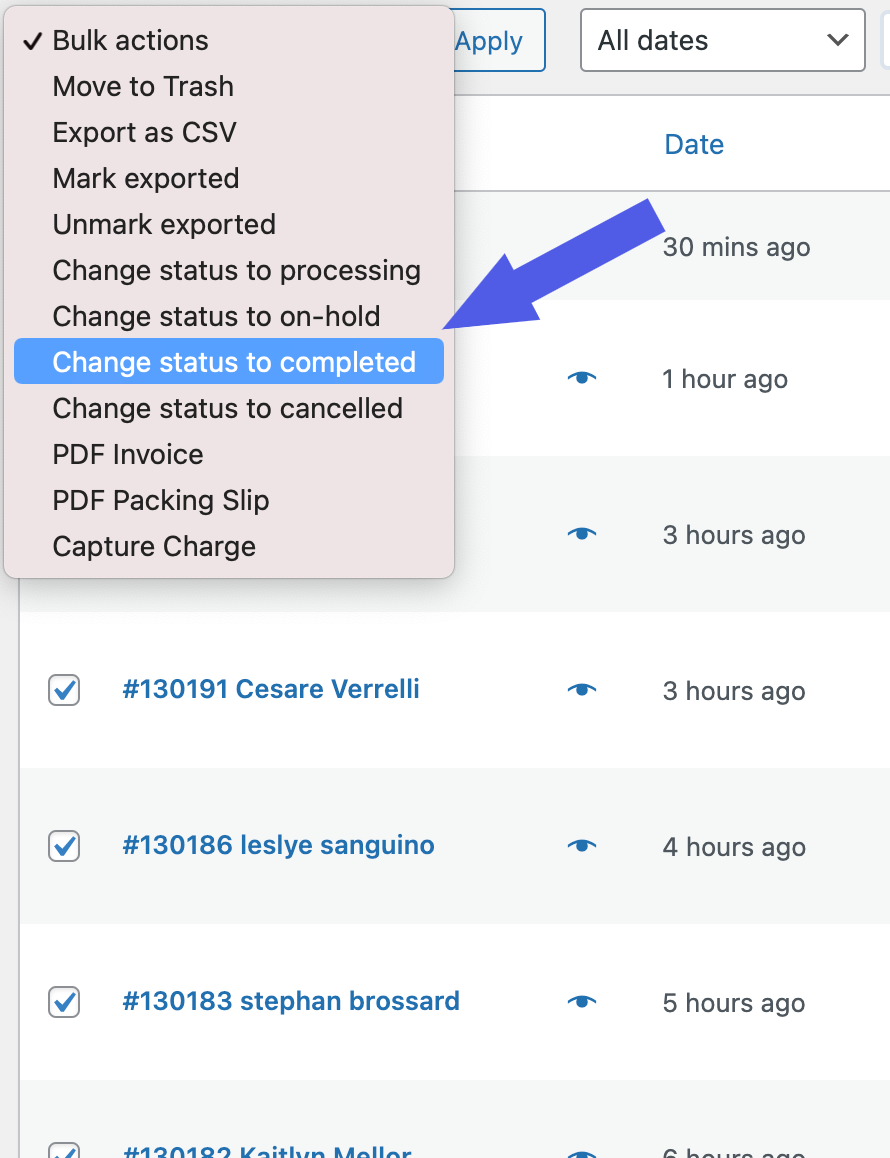Open order #130191 Cesare Verrelli link
The width and height of the screenshot is (890, 1158).
tap(271, 689)
